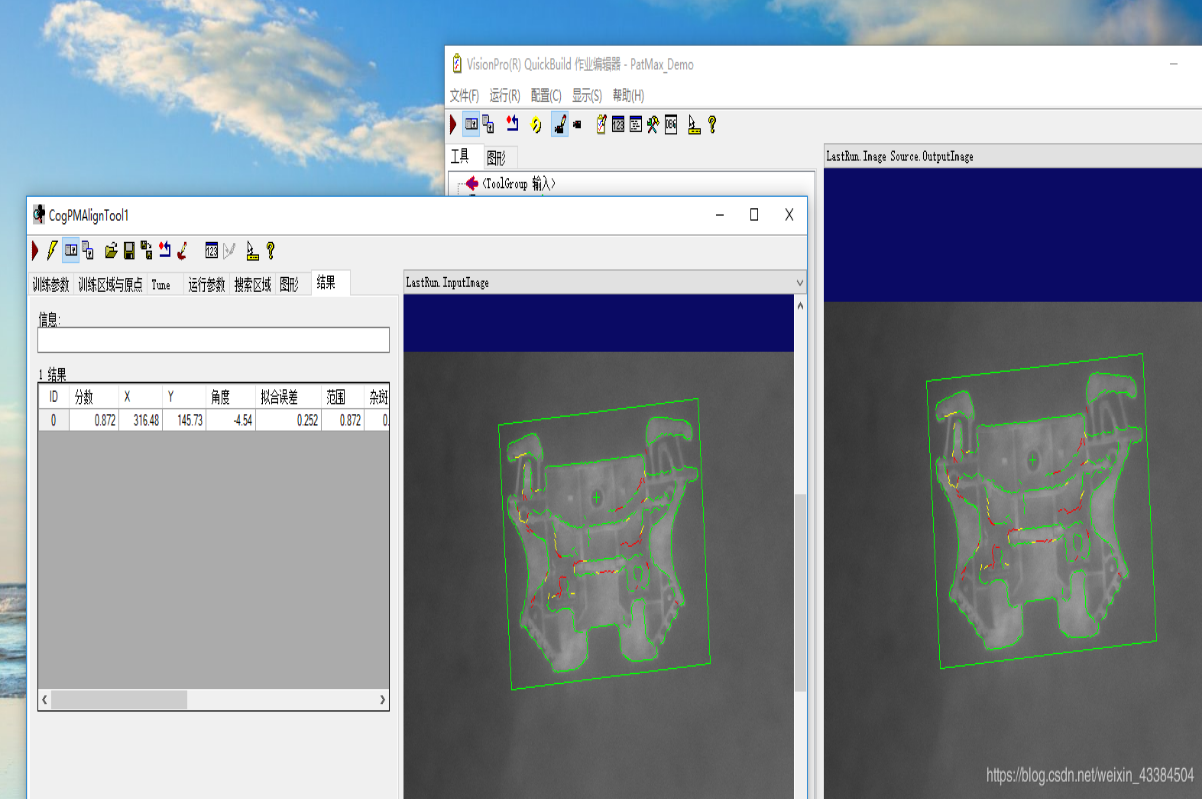Click the Y value 145.73 cell
The width and height of the screenshot is (1204, 800).
click(x=184, y=420)
